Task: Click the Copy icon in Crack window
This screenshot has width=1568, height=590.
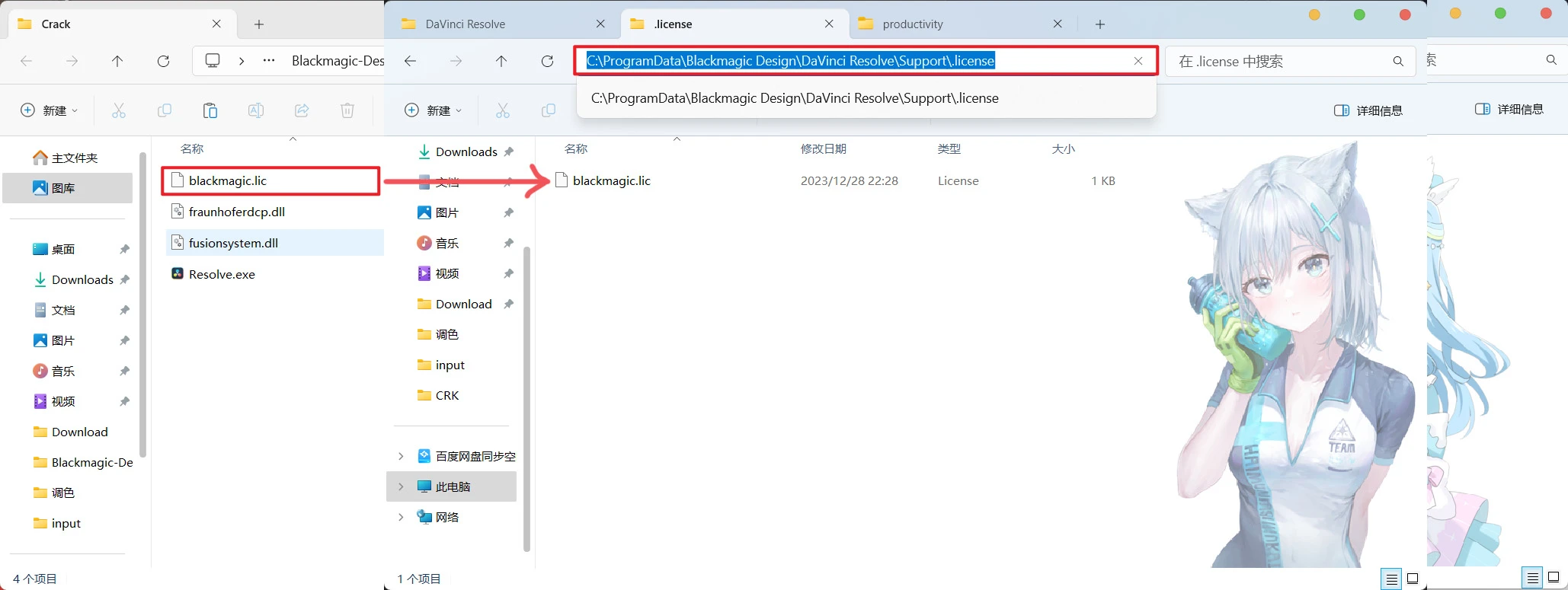Action: coord(165,110)
